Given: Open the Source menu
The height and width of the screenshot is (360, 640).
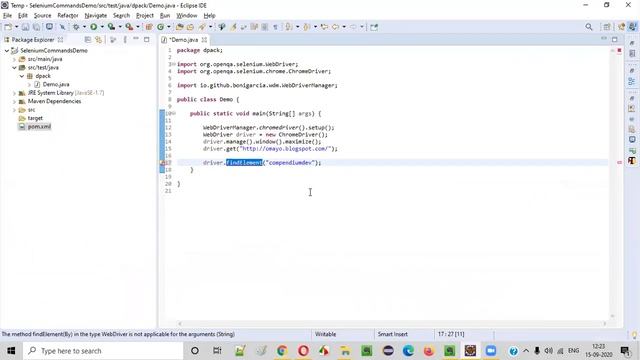Looking at the screenshot, I should coord(42,16).
